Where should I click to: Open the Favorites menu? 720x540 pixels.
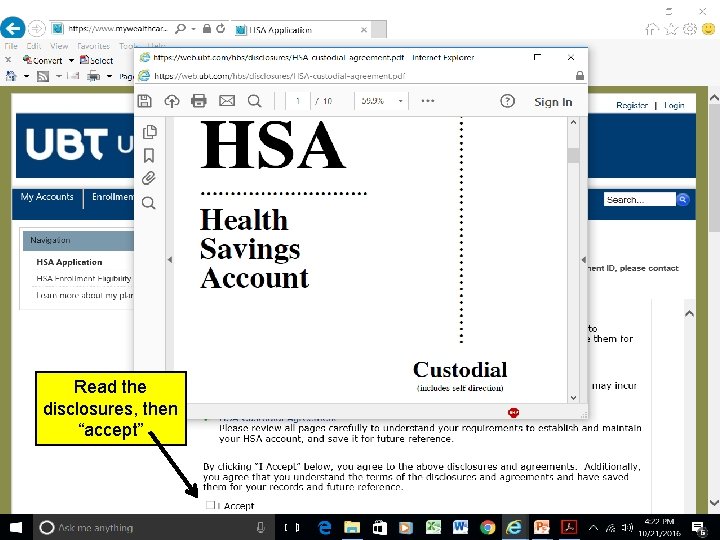pyautogui.click(x=93, y=46)
